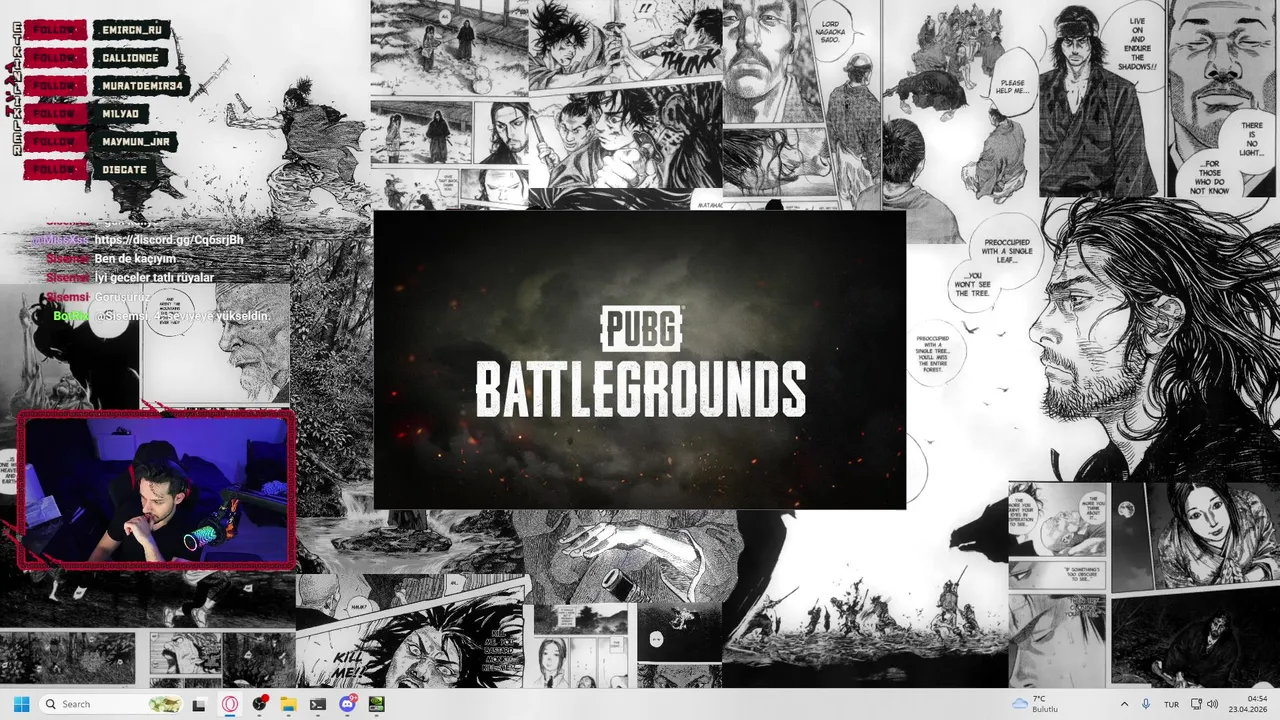
Task: Open the volume speaker tray icon
Action: [x=1213, y=704]
